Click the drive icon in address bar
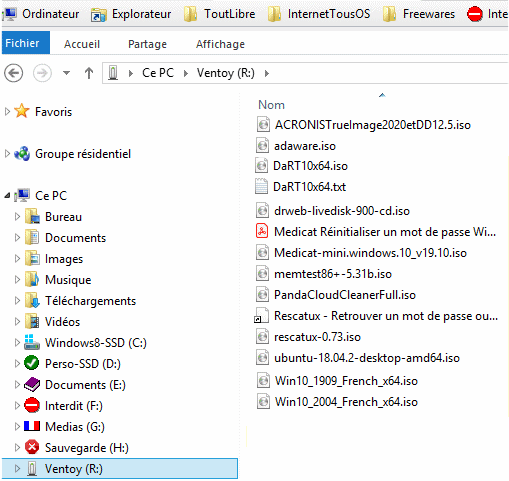The height and width of the screenshot is (481, 509). [113, 73]
